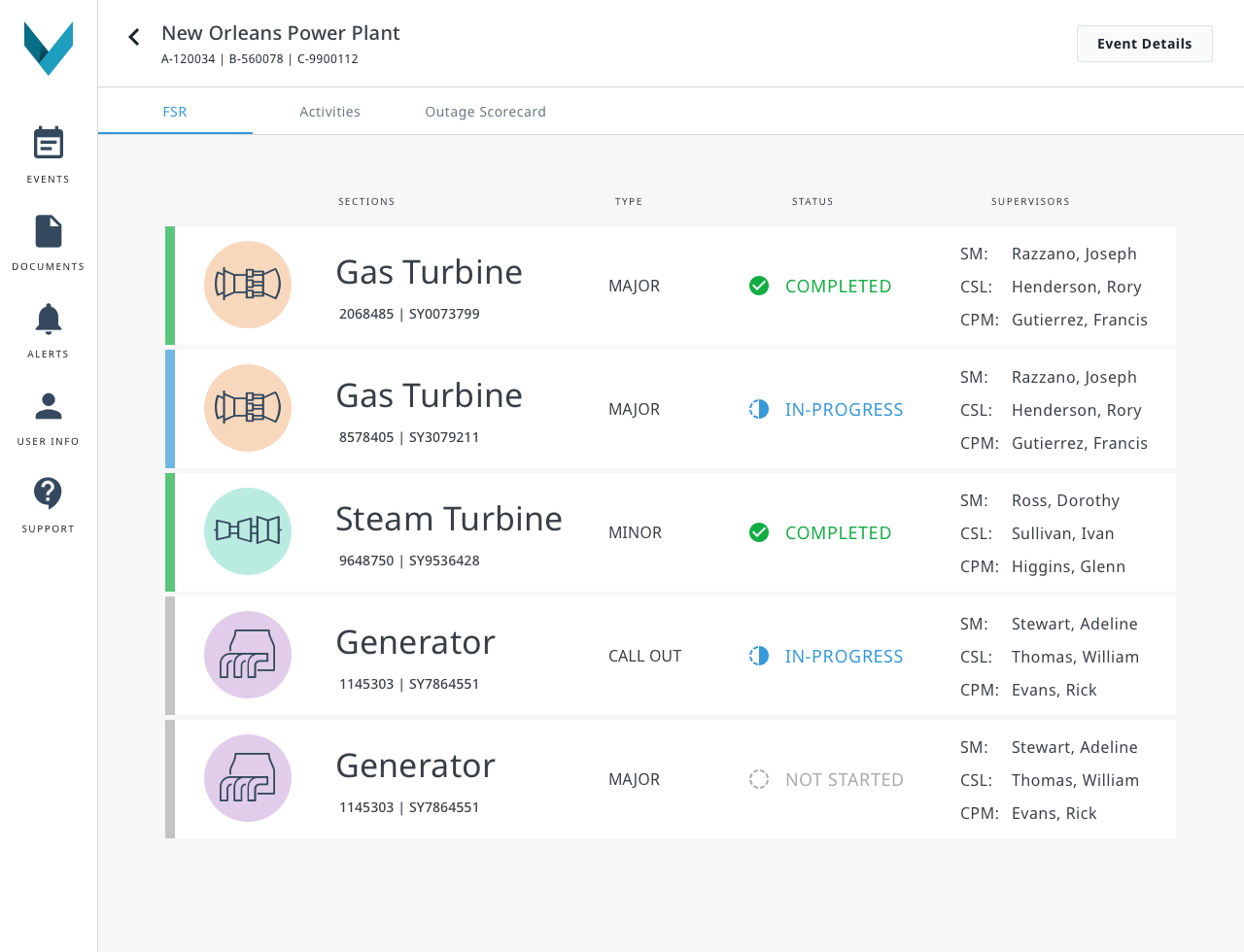Screen dimensions: 1244x952
Task: Click the Call Out Generator purple icon
Action: 248,655
